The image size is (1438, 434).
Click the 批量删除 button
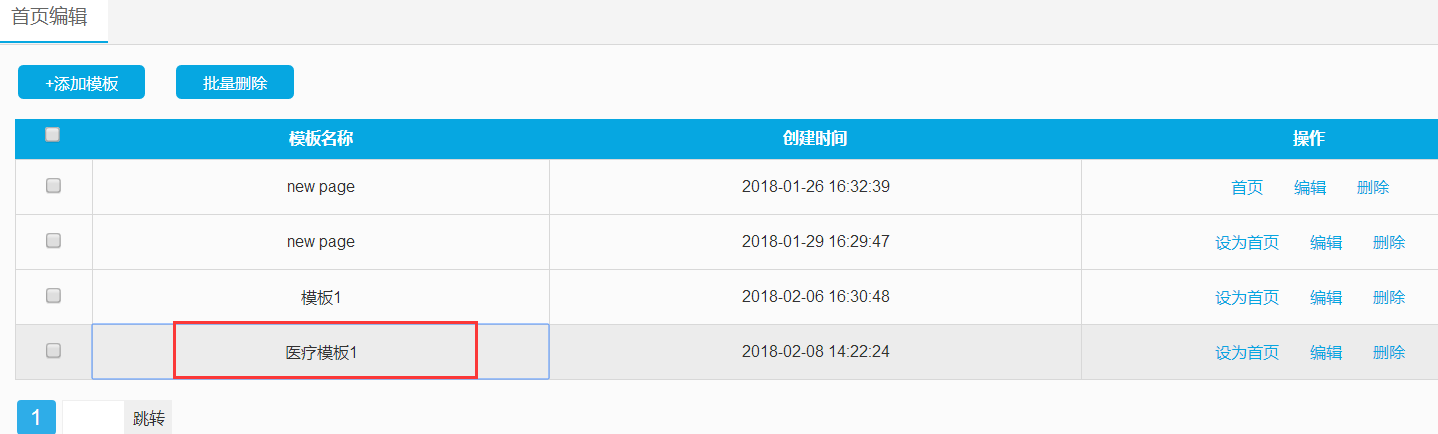(235, 83)
